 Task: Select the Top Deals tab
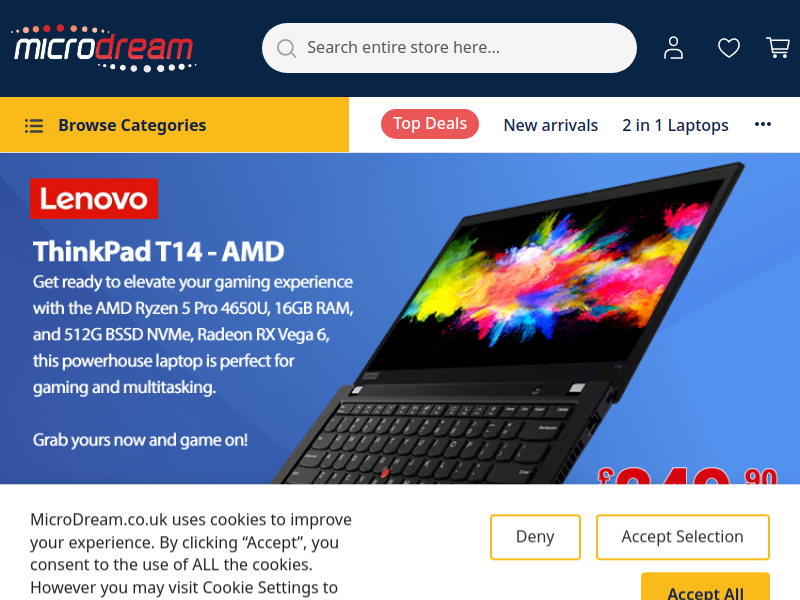(x=430, y=124)
